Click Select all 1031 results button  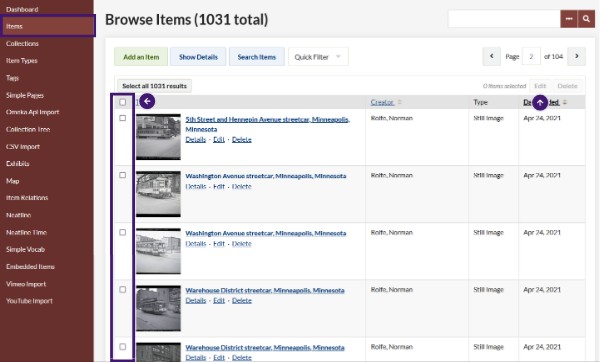coord(155,86)
